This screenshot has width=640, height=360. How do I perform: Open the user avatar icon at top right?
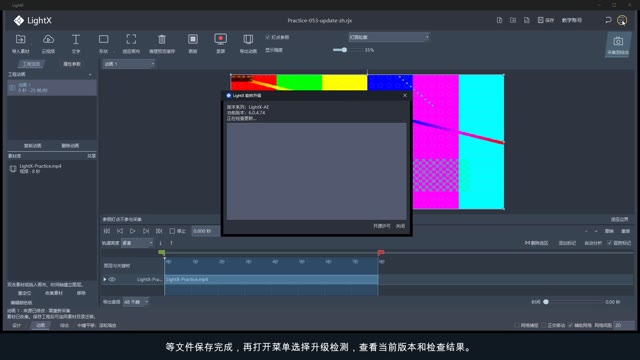point(622,20)
